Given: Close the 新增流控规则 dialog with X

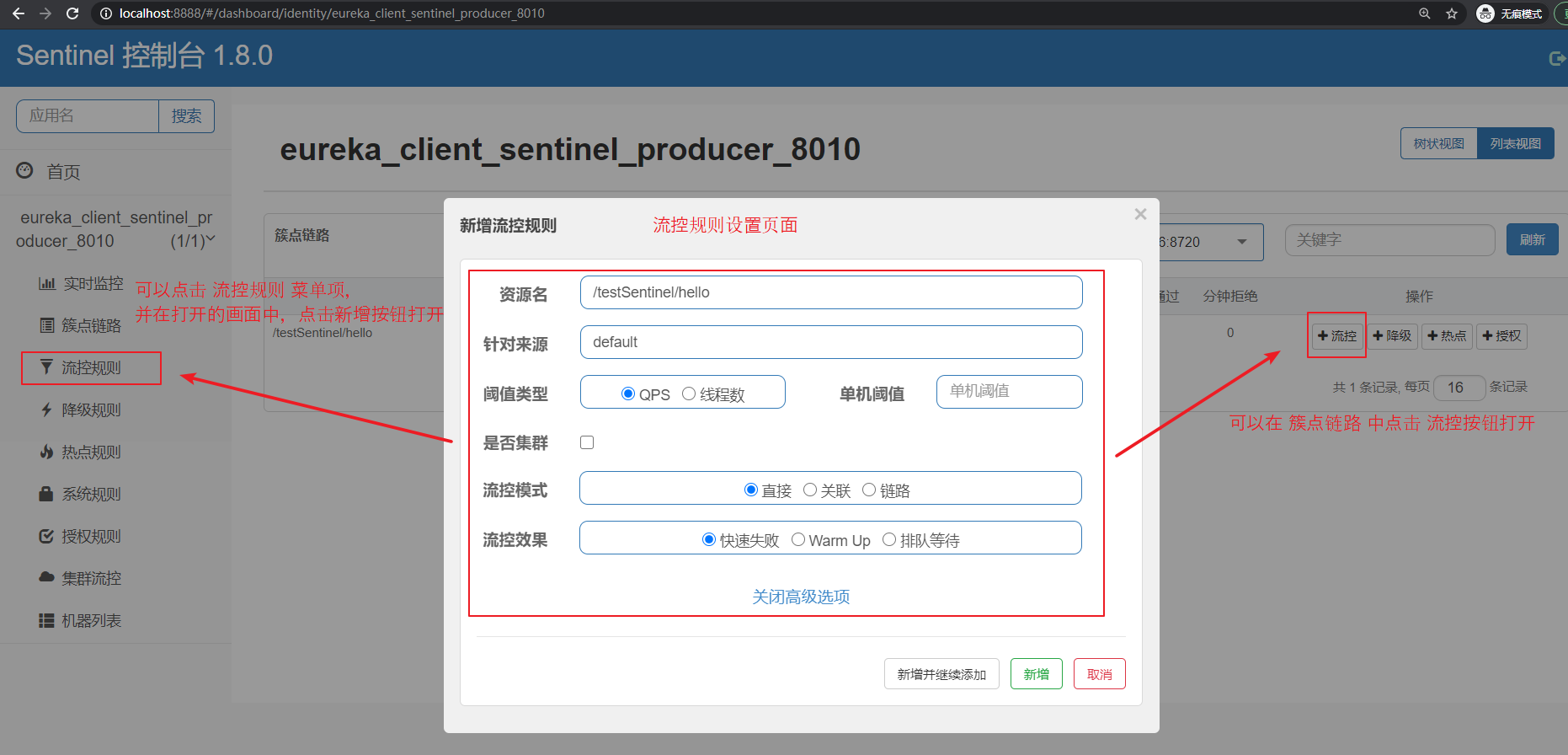Looking at the screenshot, I should pyautogui.click(x=1140, y=214).
